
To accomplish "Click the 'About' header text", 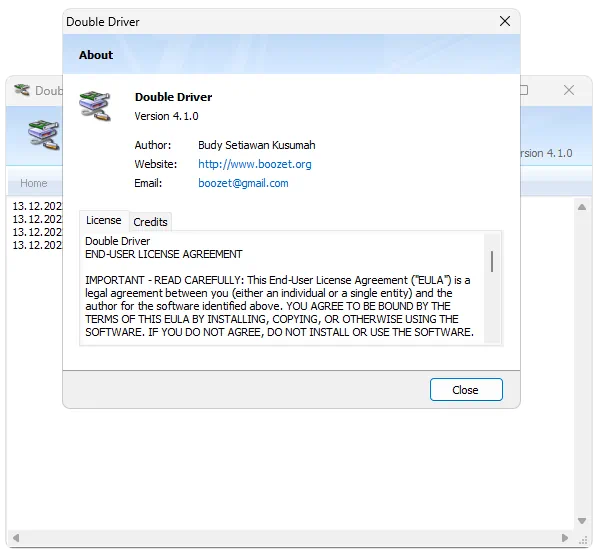I will coord(96,55).
